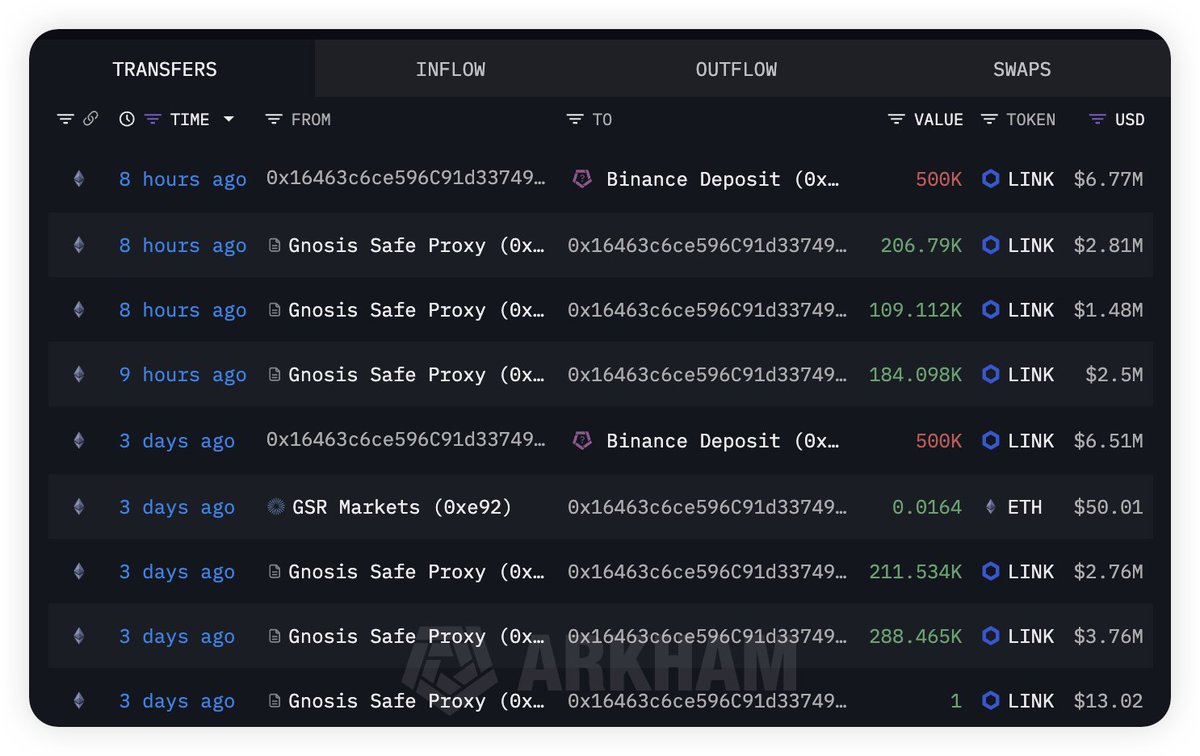Open the chain filter icon in the header

click(65, 119)
